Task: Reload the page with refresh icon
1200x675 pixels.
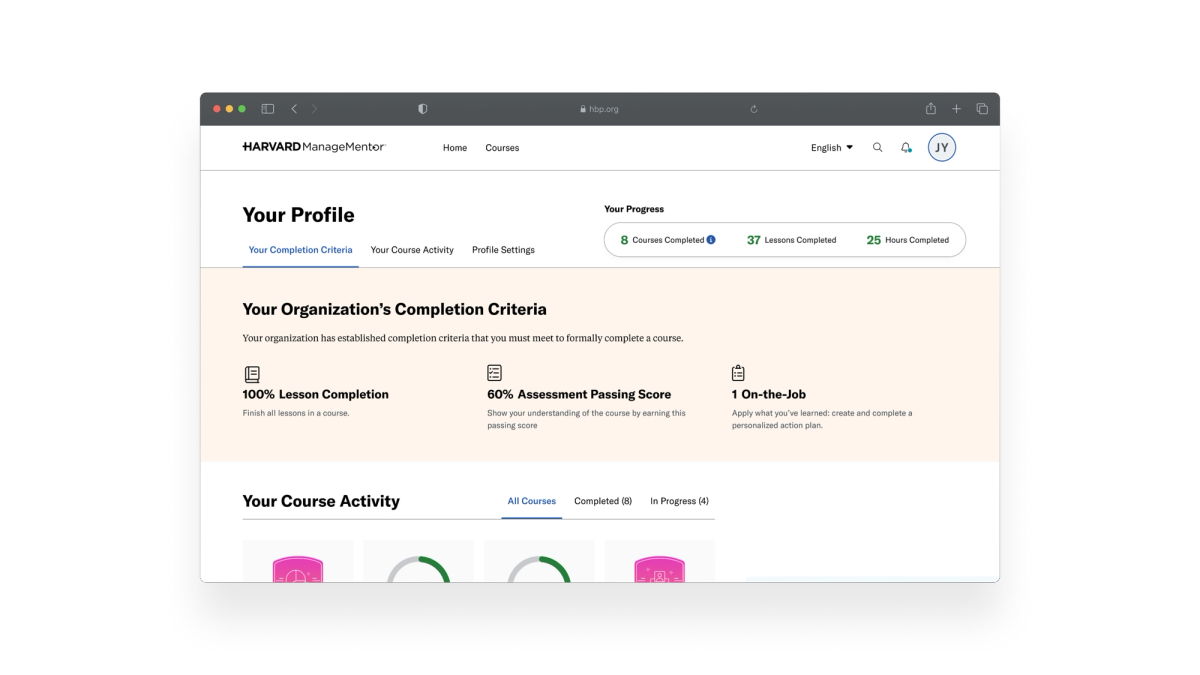Action: [754, 109]
